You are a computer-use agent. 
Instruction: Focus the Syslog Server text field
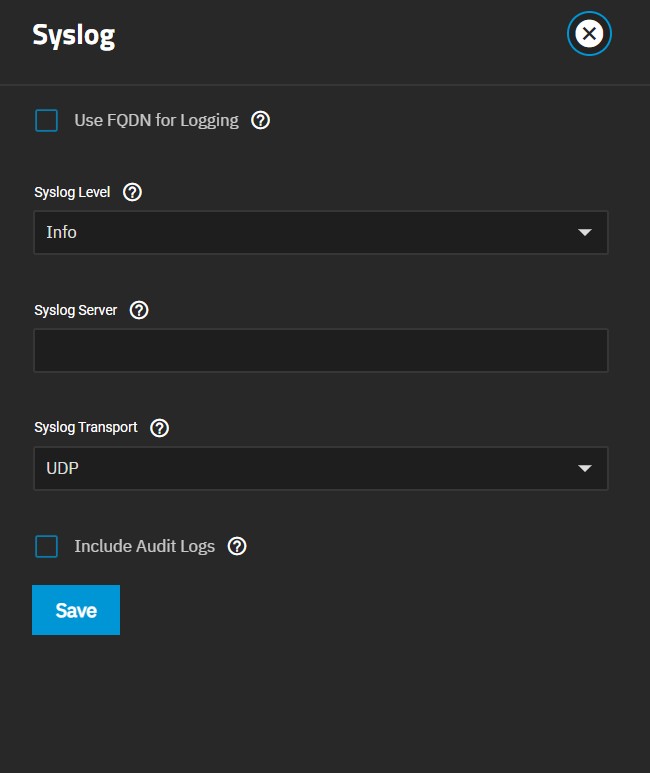point(321,351)
